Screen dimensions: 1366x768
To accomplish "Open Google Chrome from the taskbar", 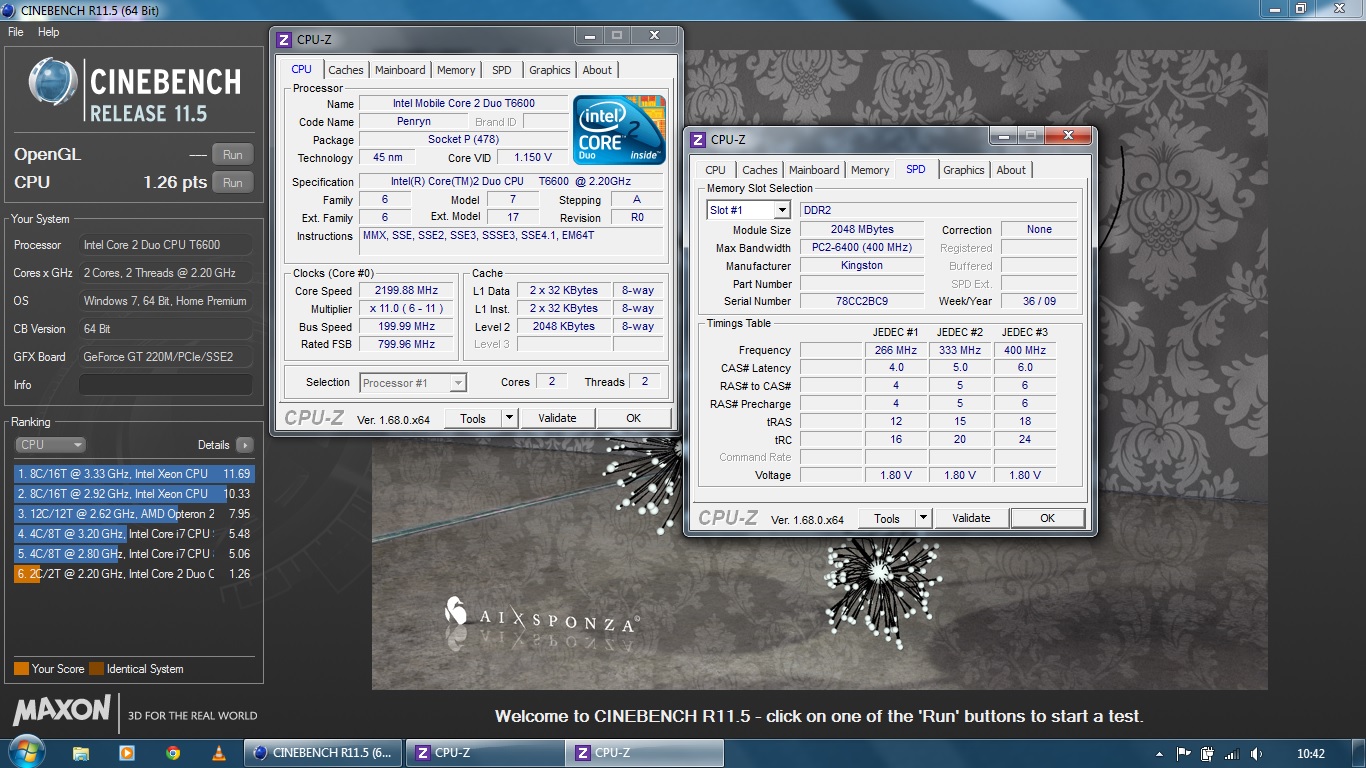I will (173, 753).
